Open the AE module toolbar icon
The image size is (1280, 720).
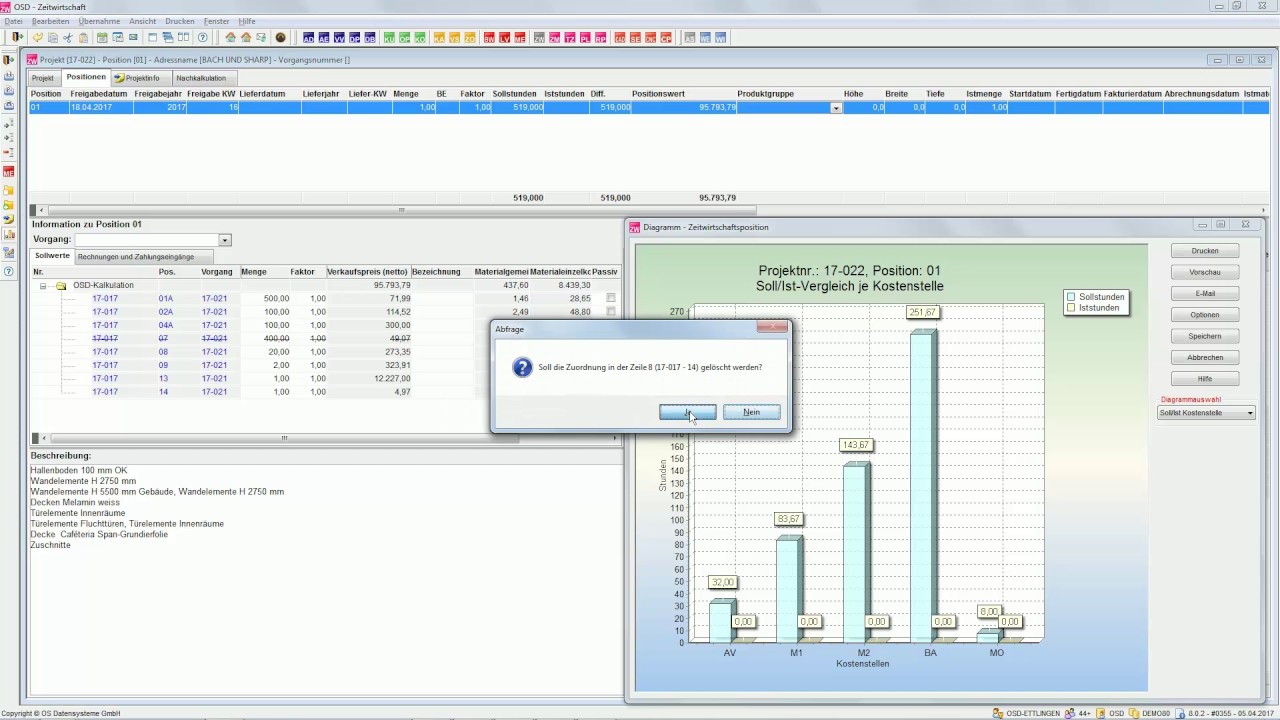tap(324, 38)
